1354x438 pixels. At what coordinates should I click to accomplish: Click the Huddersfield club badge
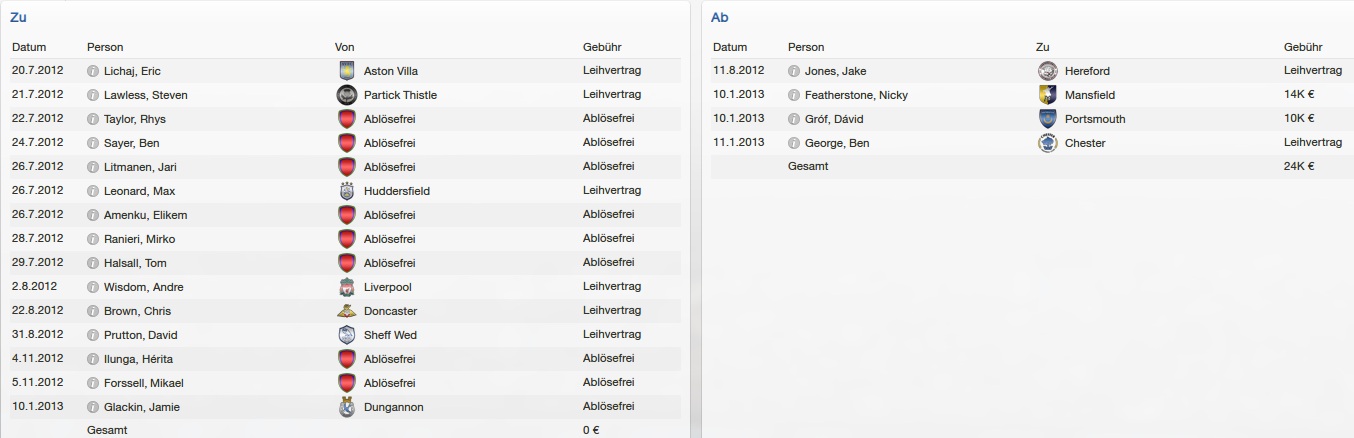(x=347, y=191)
